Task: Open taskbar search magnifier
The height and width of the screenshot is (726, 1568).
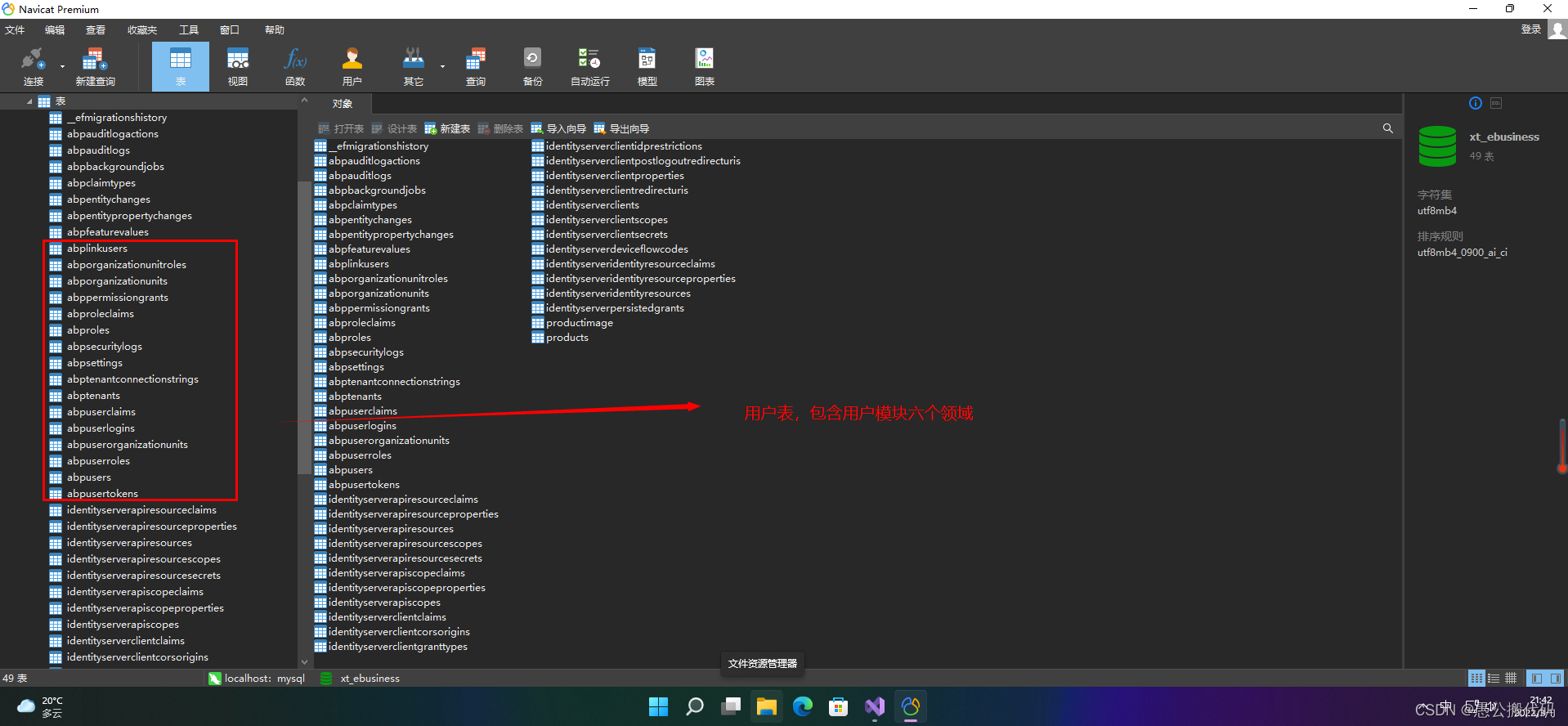Action: (695, 706)
